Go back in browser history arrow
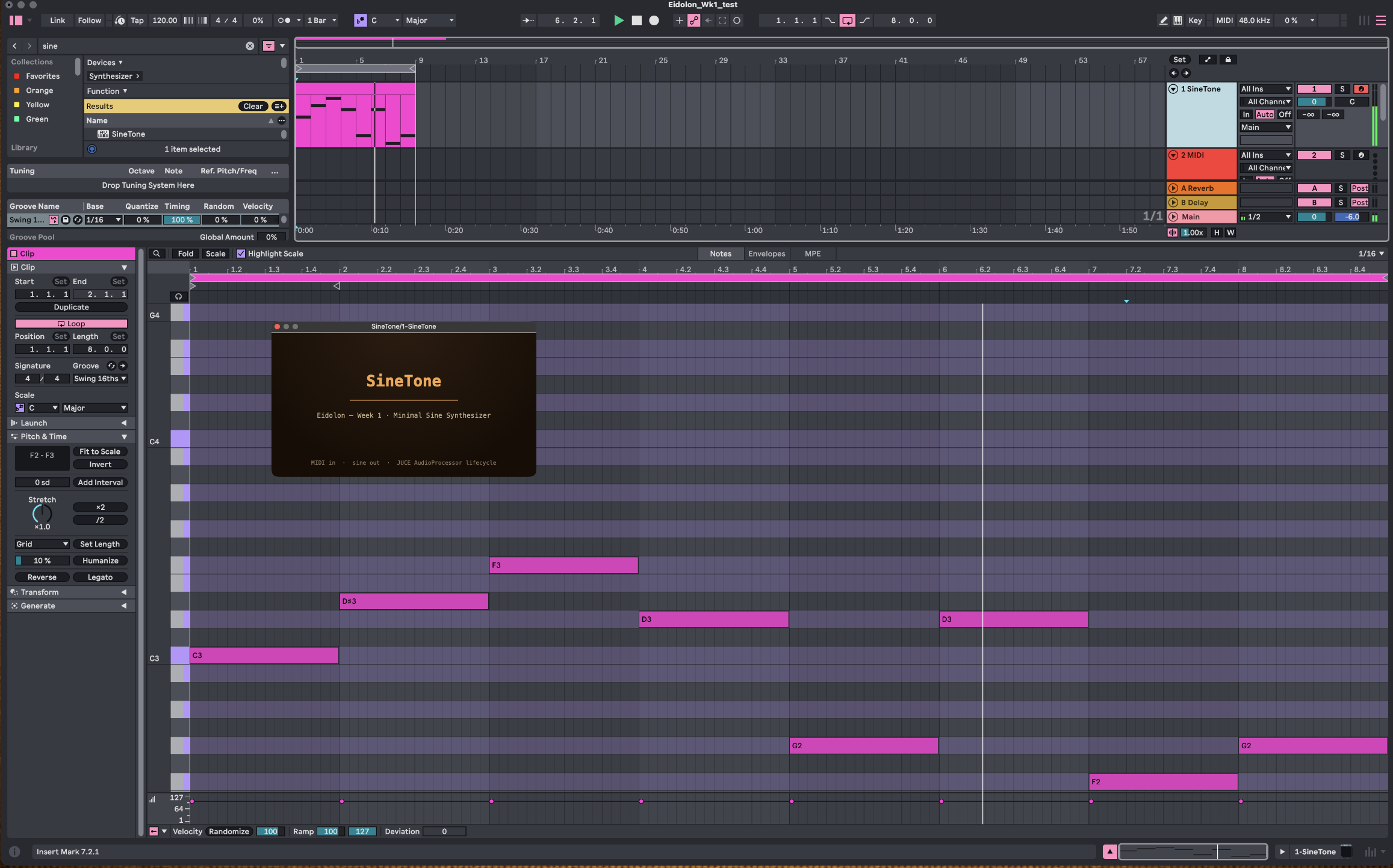The width and height of the screenshot is (1393, 868). pyautogui.click(x=15, y=46)
